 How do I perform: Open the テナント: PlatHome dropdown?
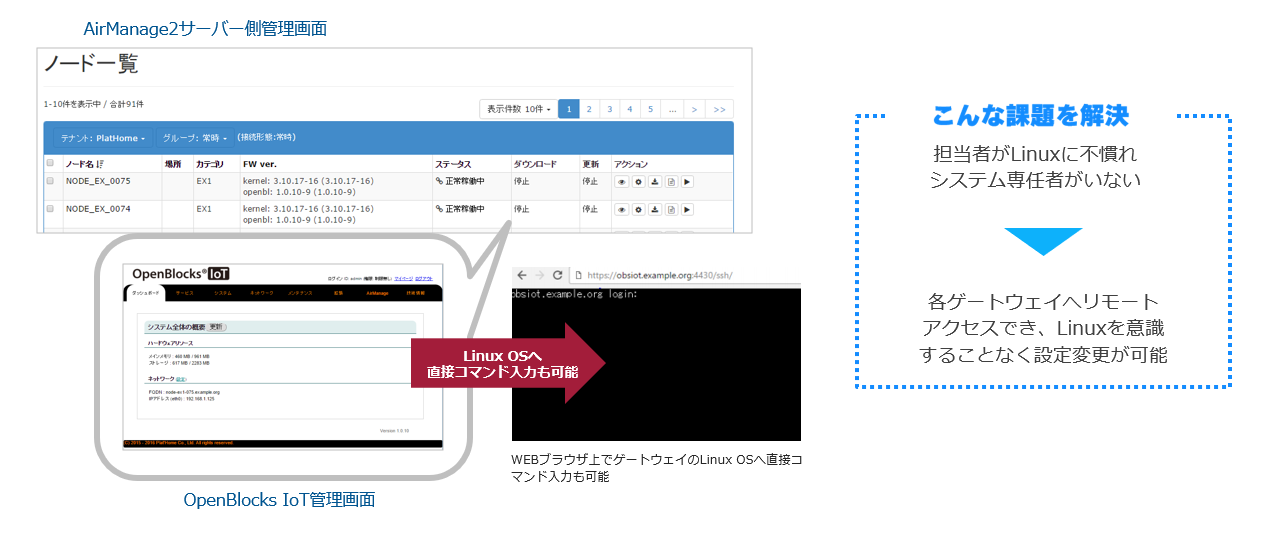pyautogui.click(x=102, y=138)
